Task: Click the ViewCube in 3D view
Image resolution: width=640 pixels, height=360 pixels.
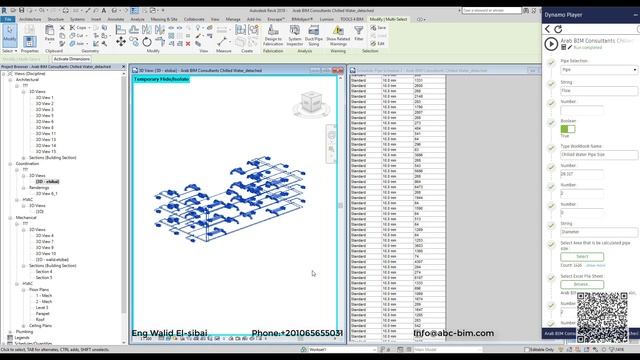Action: [x=311, y=102]
